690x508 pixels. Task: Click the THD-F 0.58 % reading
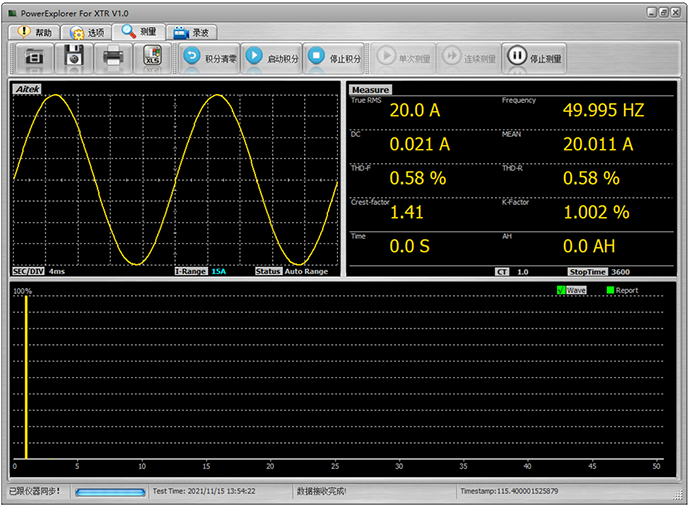tap(418, 178)
